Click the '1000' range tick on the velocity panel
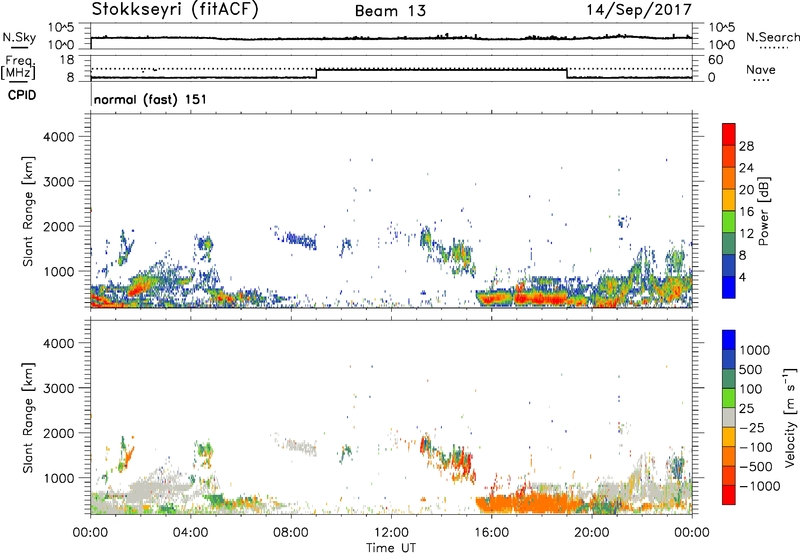Viewport: 800px width, 554px height. click(x=59, y=478)
